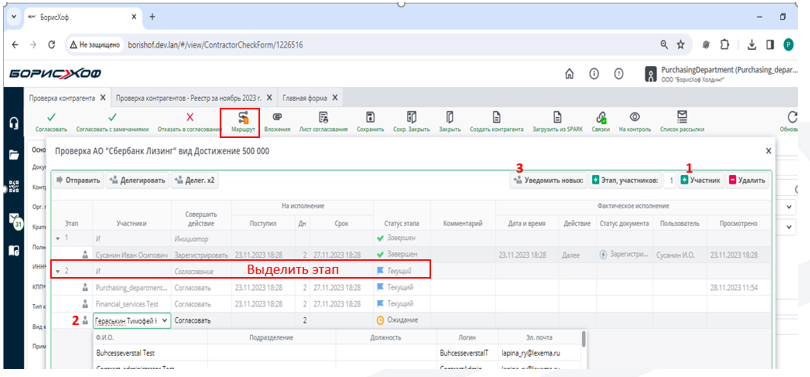
Task: Select Purchasing_department participant row
Action: click(x=411, y=287)
